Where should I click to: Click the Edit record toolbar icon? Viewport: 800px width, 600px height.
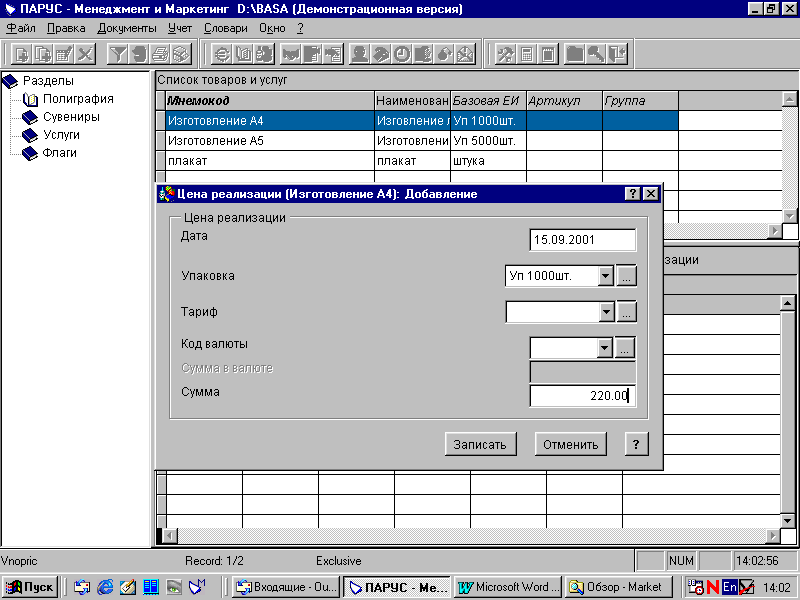(x=64, y=54)
